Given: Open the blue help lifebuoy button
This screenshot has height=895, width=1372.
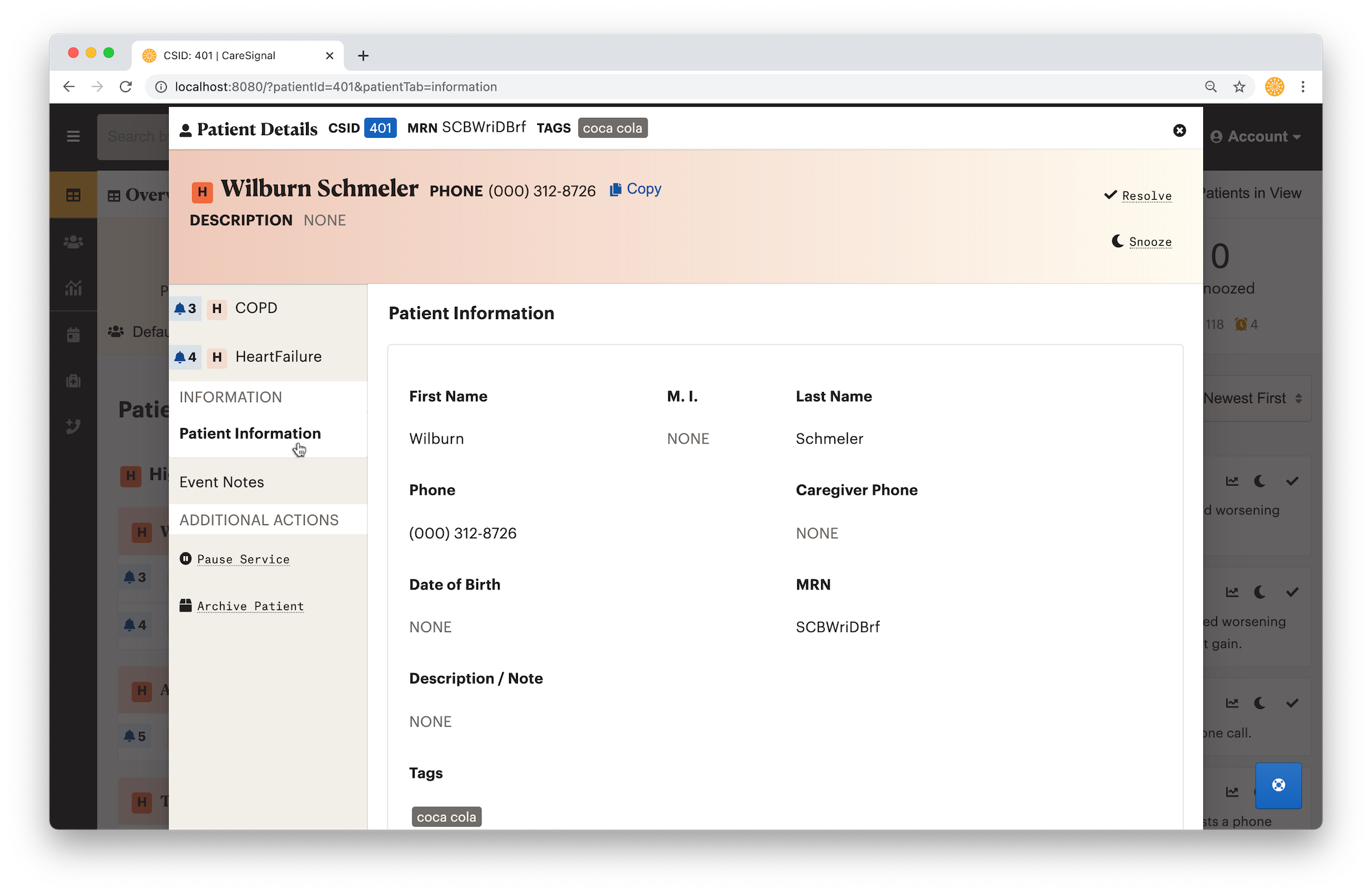Looking at the screenshot, I should click(1279, 785).
